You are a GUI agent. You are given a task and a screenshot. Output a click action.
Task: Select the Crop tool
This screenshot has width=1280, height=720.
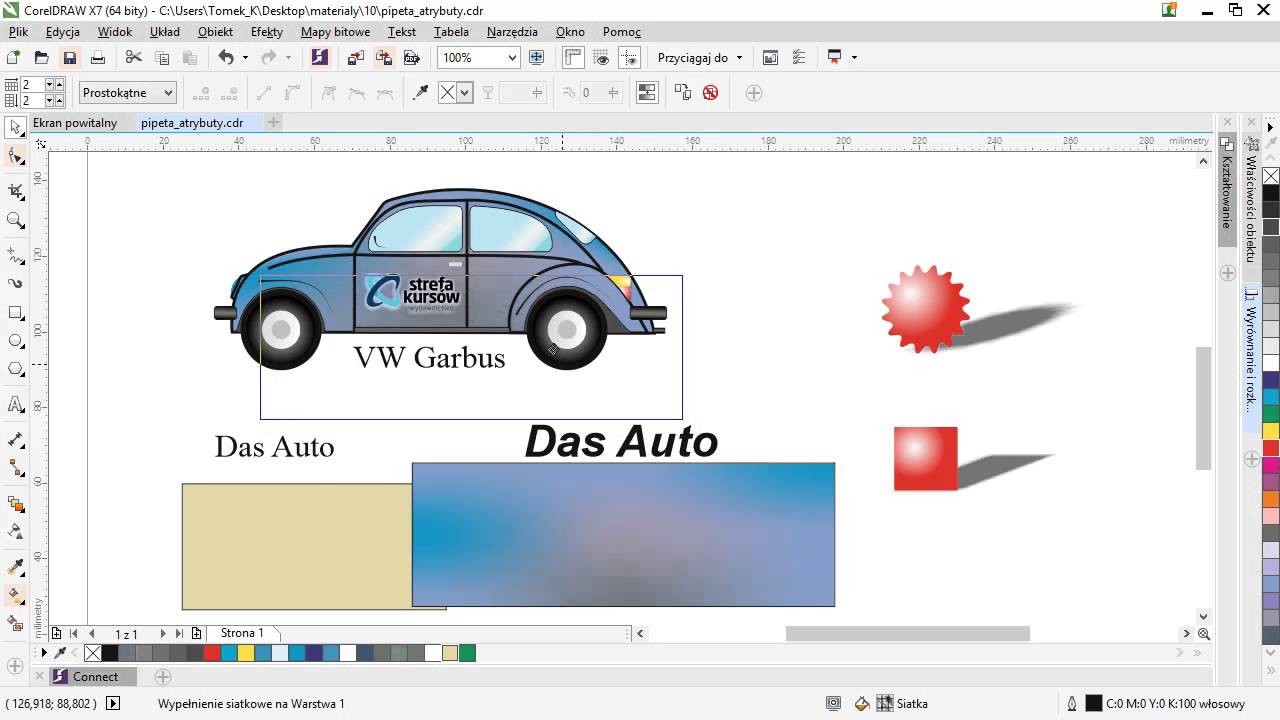[16, 190]
